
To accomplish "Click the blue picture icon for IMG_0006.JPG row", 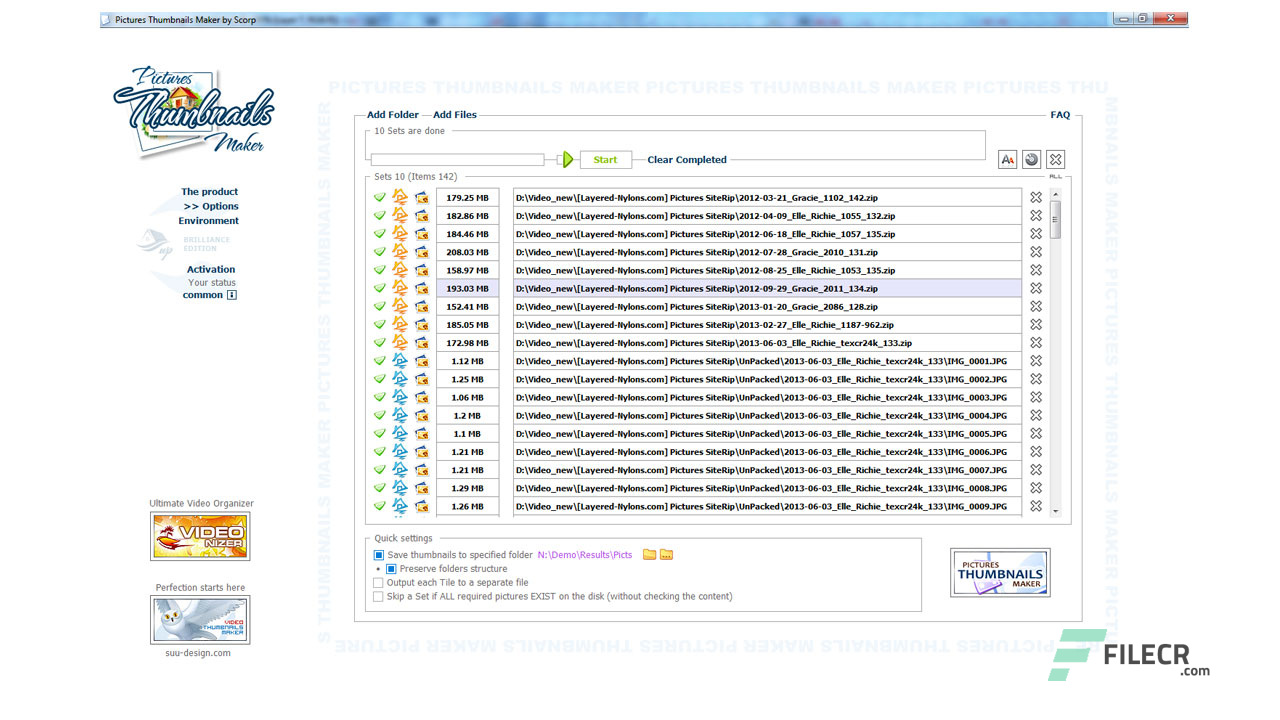I will click(x=400, y=452).
